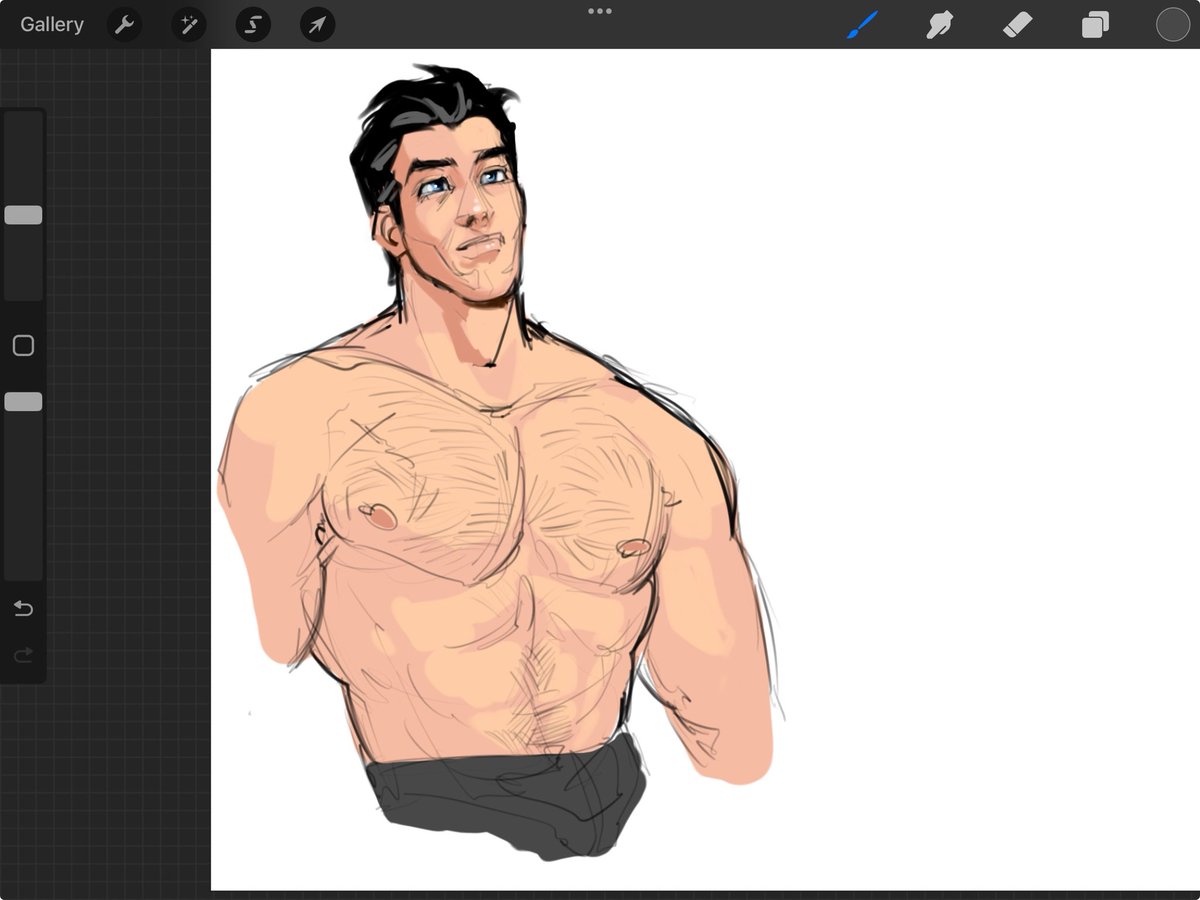Tap the three-dot menu at the top
The height and width of the screenshot is (900, 1200).
point(600,12)
